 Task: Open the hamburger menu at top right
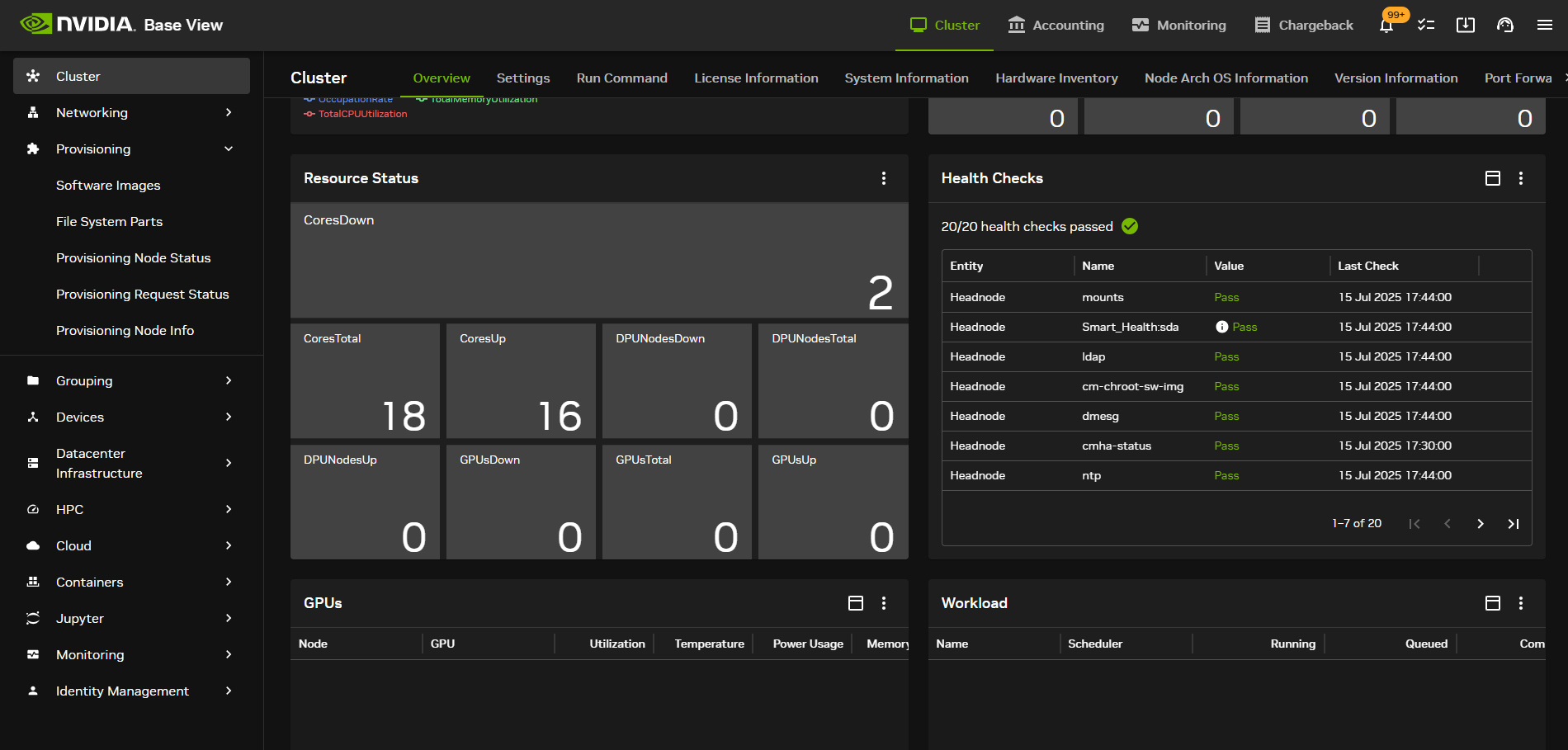point(1545,25)
